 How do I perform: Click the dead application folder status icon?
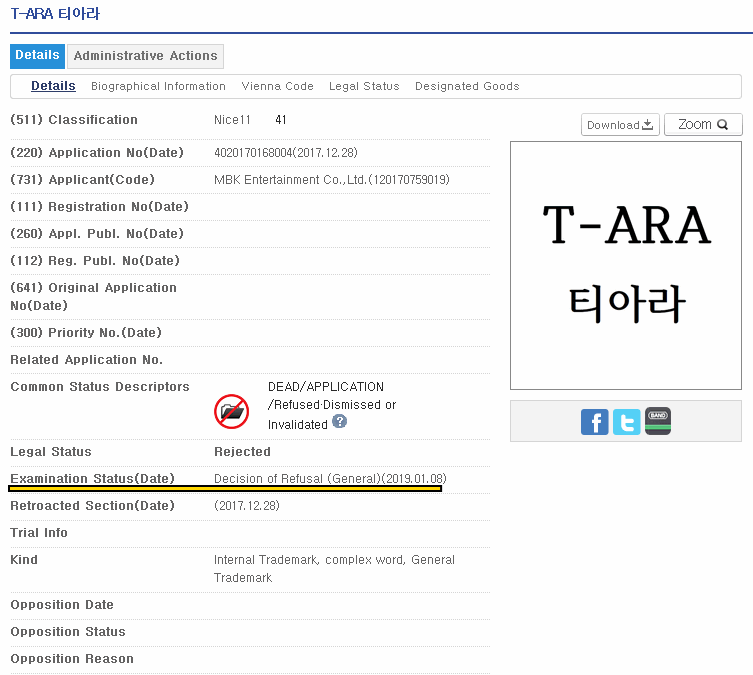(x=231, y=411)
